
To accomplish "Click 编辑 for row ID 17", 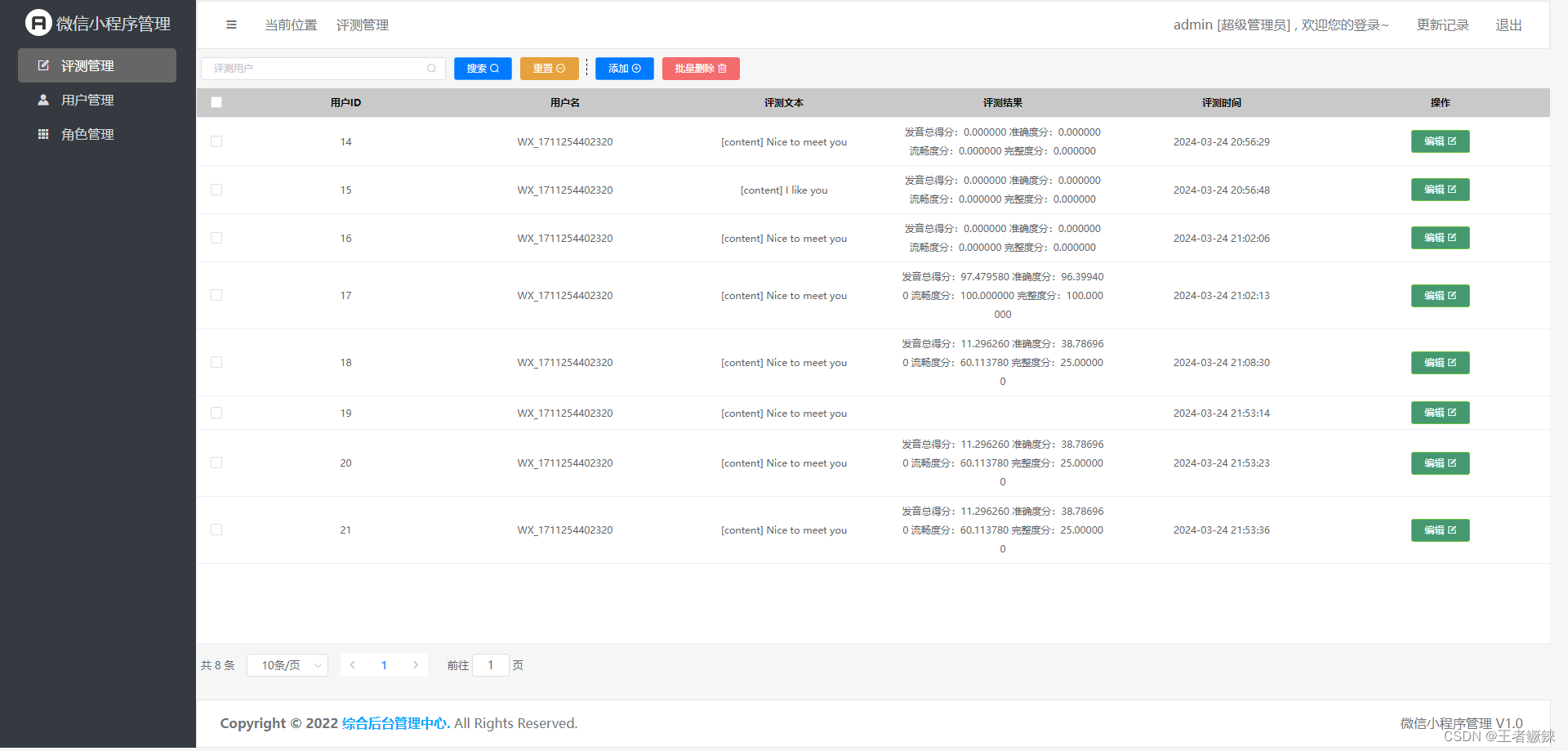I will point(1440,296).
